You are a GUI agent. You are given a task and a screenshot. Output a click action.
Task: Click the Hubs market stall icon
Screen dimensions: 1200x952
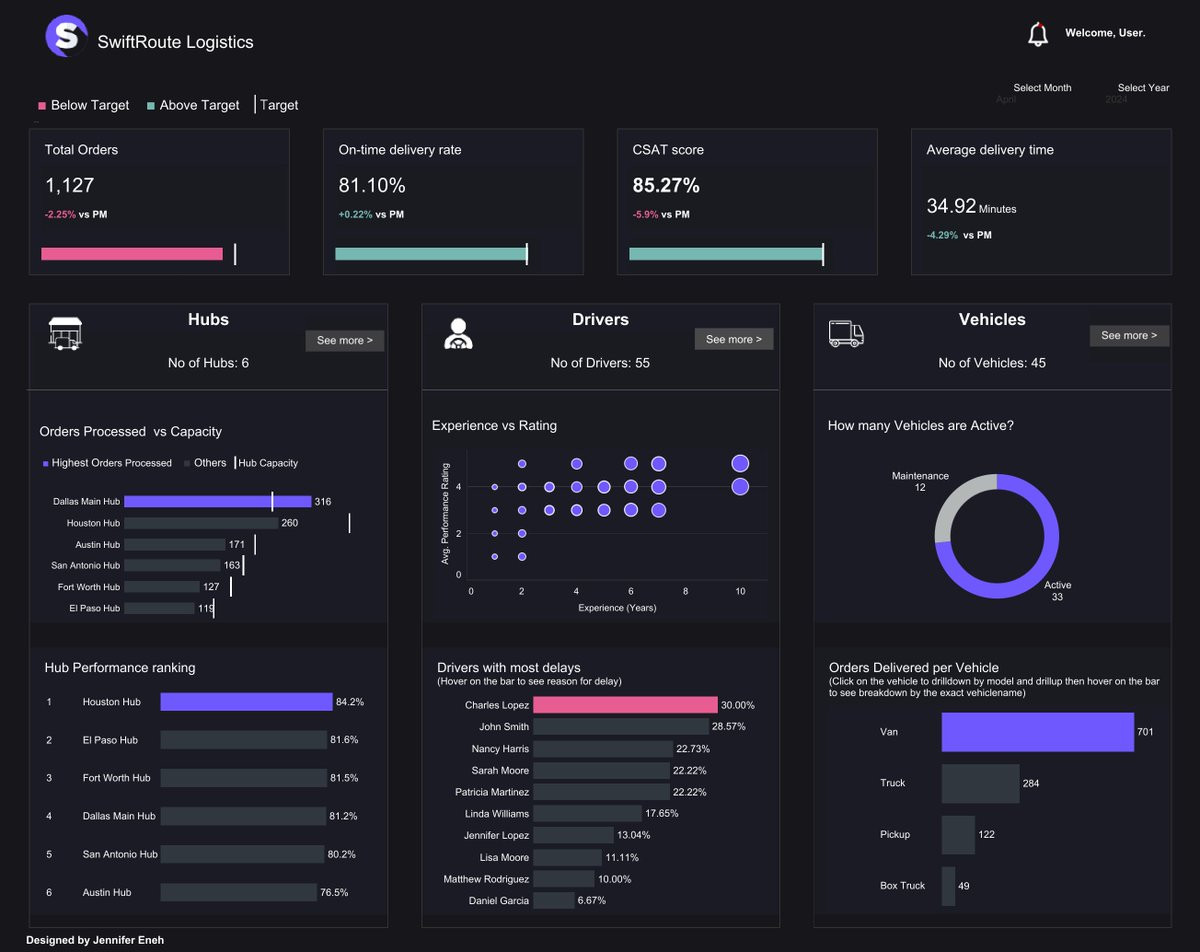click(x=65, y=334)
